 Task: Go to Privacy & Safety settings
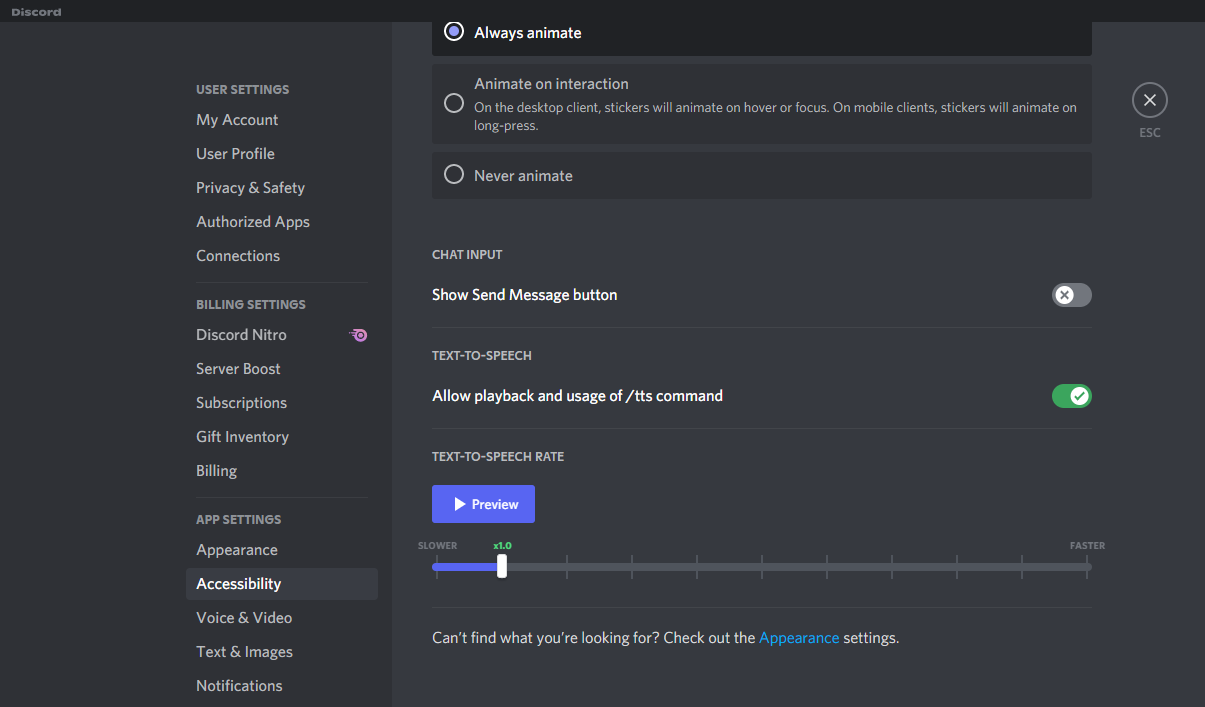pyautogui.click(x=250, y=187)
